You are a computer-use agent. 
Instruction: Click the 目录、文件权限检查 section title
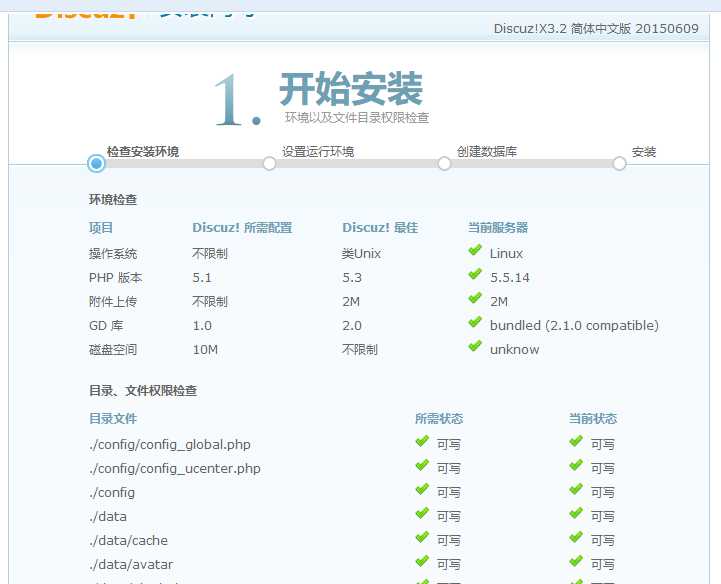[143, 391]
